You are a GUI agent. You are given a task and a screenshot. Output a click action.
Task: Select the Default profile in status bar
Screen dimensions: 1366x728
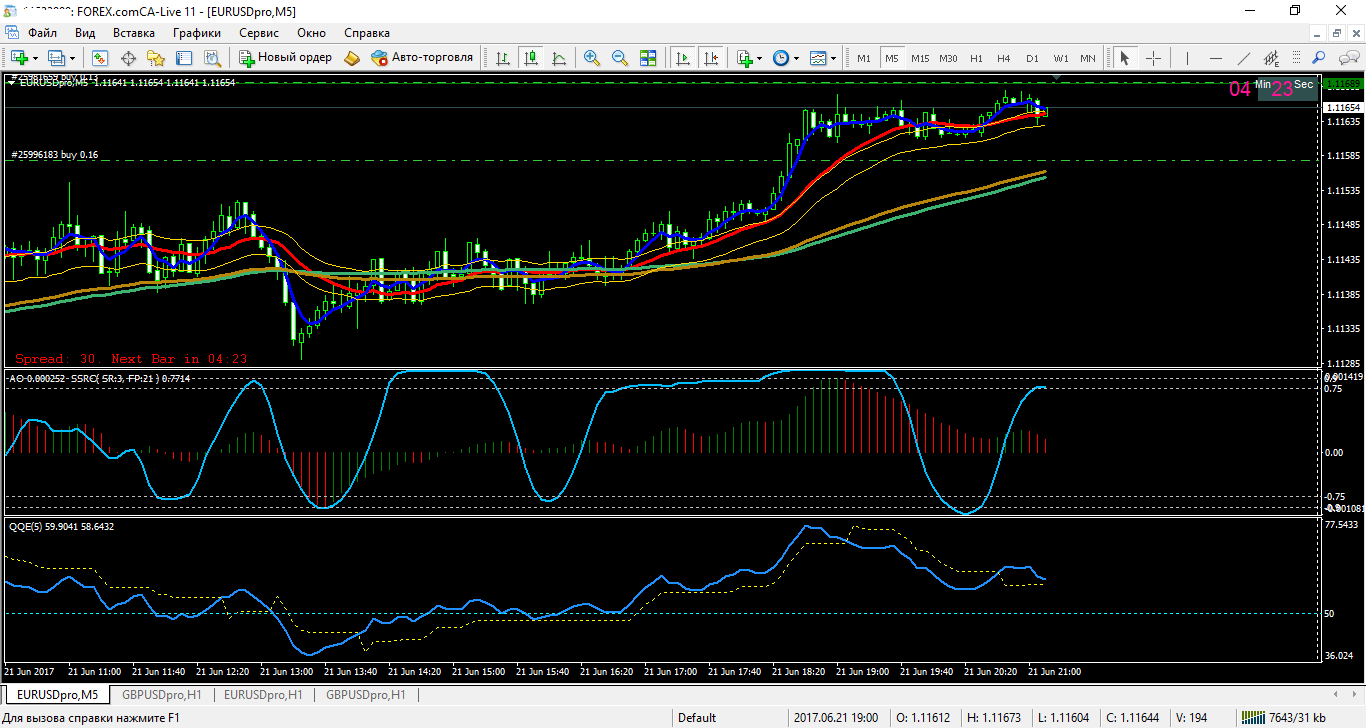pyautogui.click(x=697, y=717)
